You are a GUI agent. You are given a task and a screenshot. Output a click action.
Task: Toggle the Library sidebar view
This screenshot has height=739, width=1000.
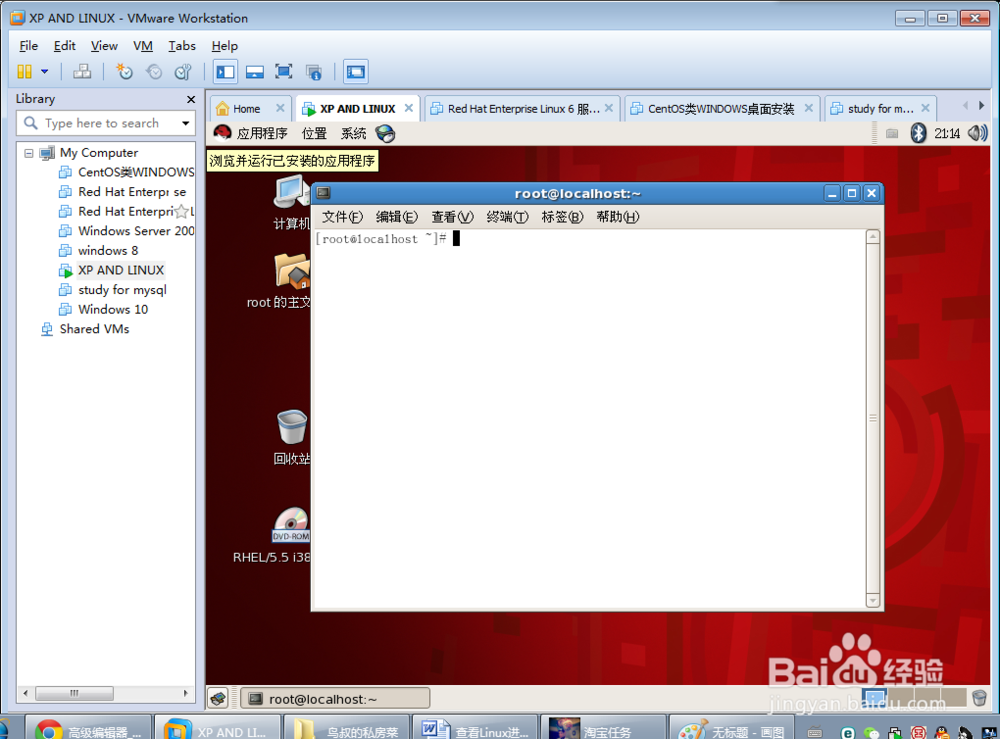coord(225,71)
